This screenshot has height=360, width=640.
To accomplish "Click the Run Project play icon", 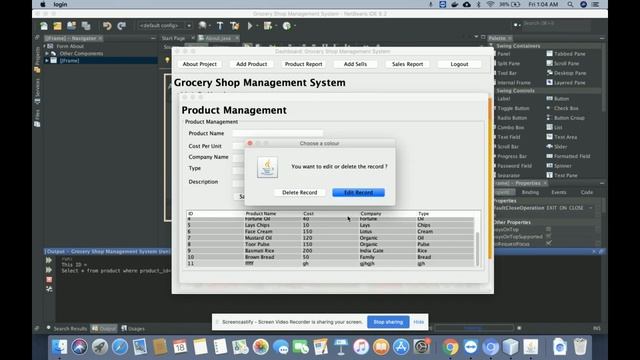I will pyautogui.click(x=250, y=26).
